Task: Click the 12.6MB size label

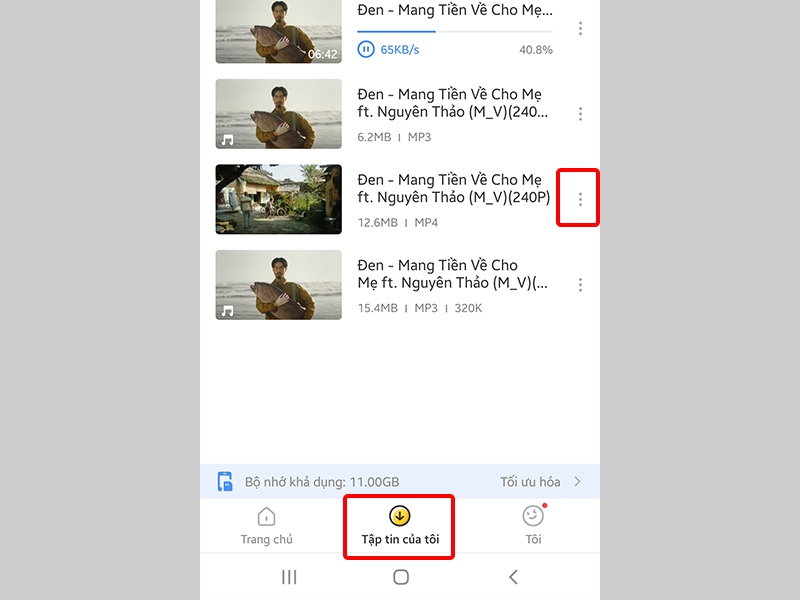Action: 378,222
